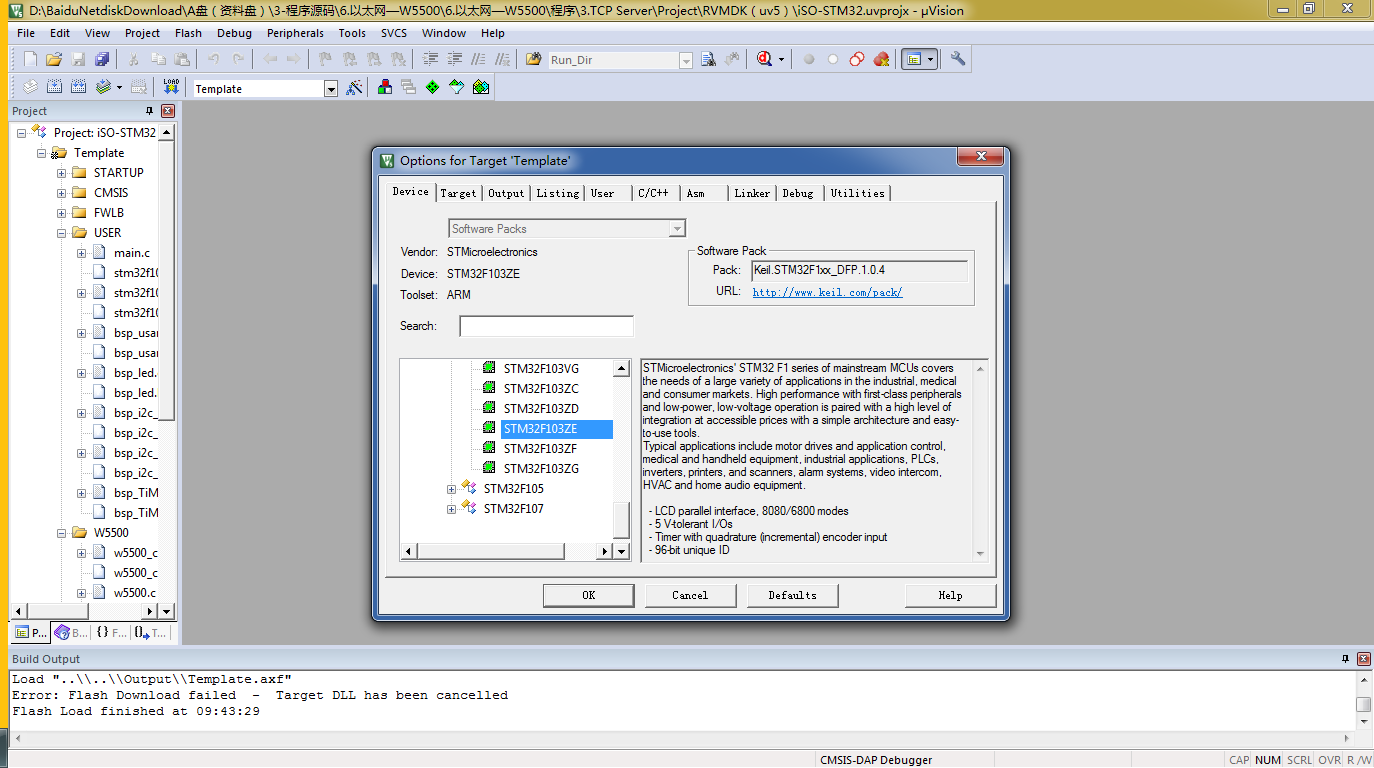Click the Manage Run-Time Environment green icon

[x=432, y=88]
